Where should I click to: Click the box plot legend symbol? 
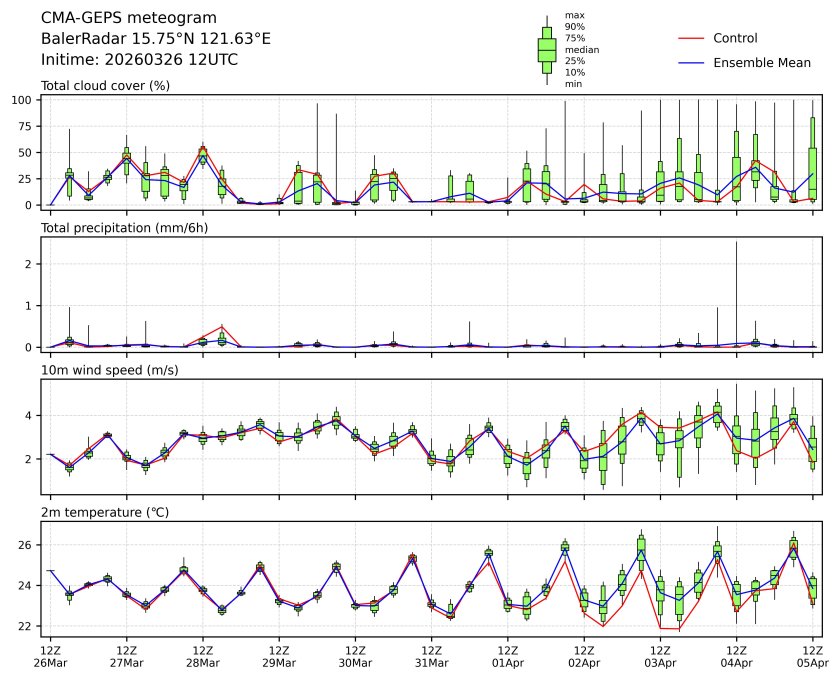(547, 50)
